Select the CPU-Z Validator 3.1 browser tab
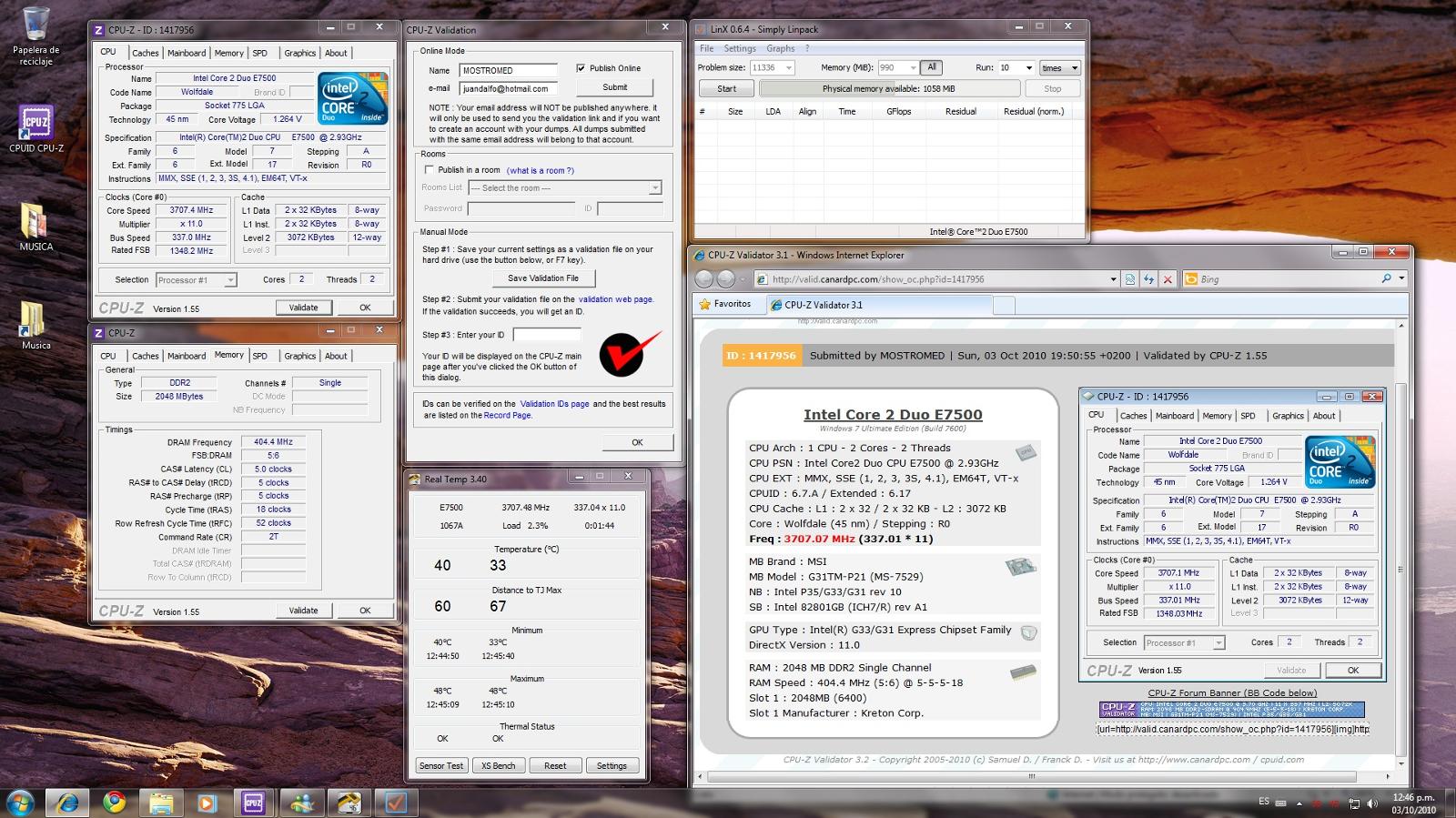 tap(878, 305)
